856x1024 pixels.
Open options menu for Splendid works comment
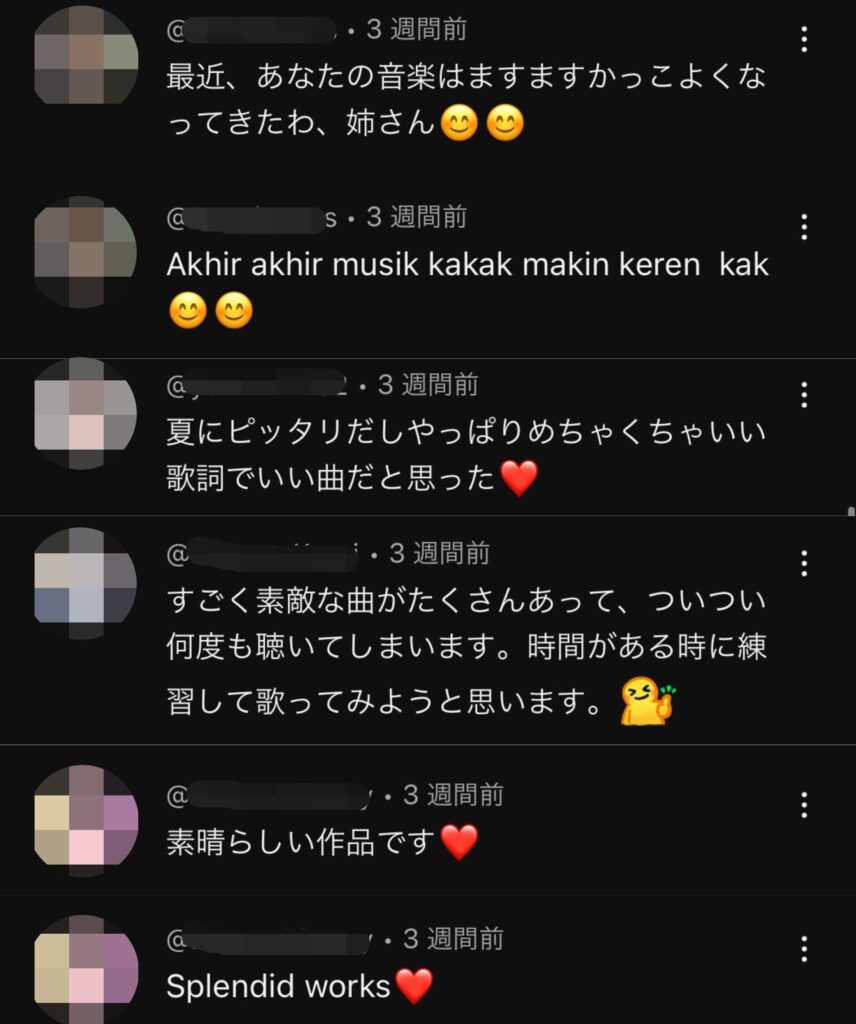click(x=804, y=948)
